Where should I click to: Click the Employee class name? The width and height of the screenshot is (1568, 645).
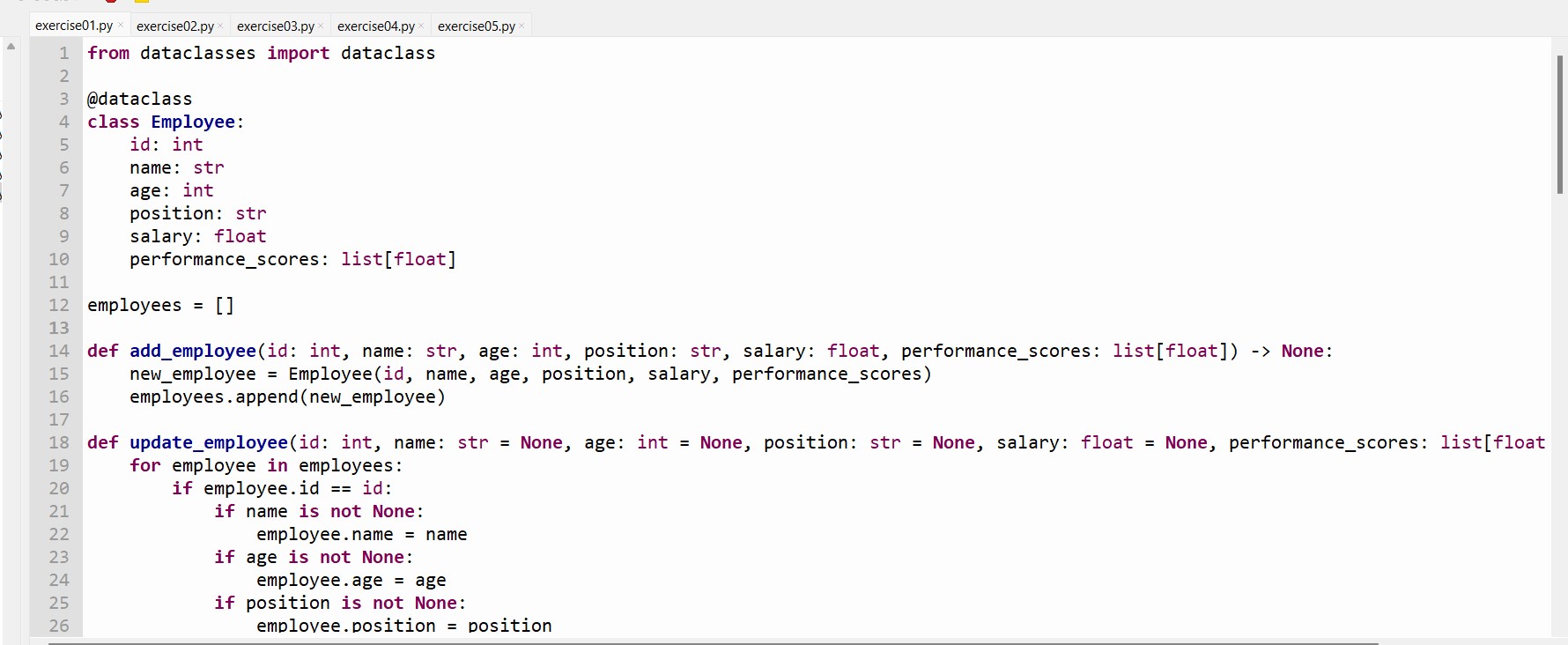pos(192,122)
